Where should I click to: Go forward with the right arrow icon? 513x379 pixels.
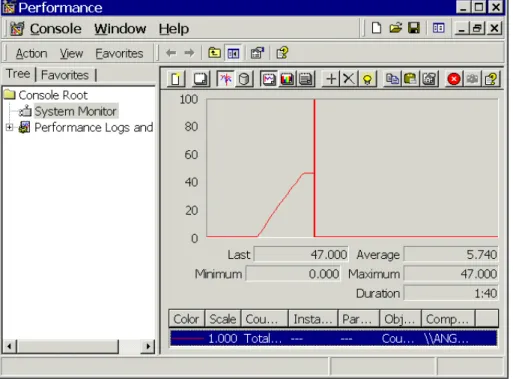[x=189, y=53]
